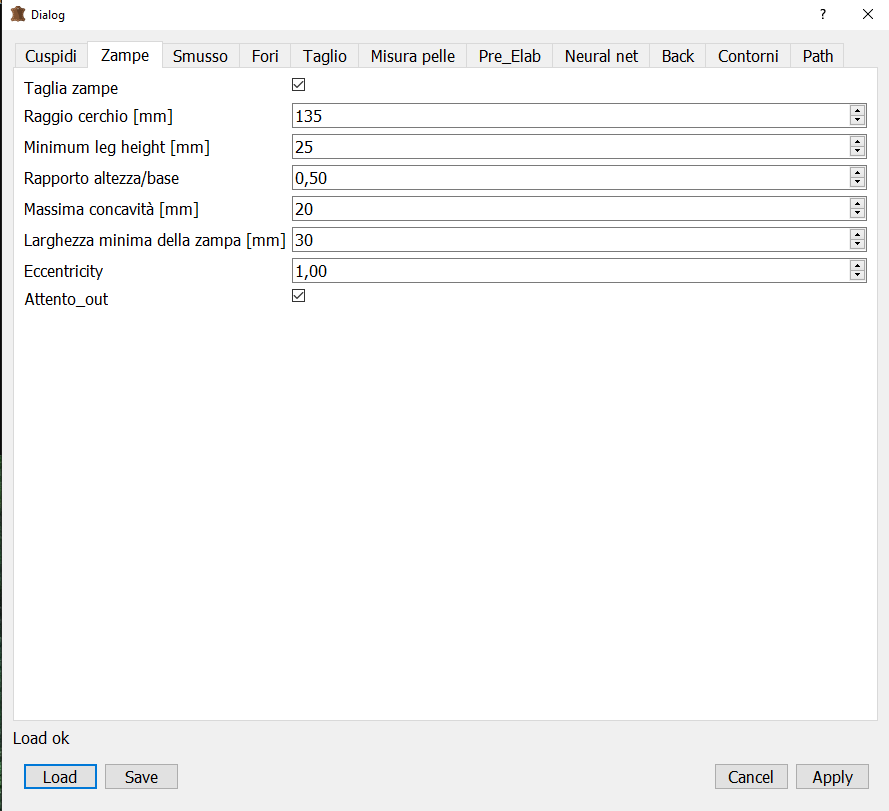The height and width of the screenshot is (811, 889).
Task: Open the Neural net tab
Action: 601,56
